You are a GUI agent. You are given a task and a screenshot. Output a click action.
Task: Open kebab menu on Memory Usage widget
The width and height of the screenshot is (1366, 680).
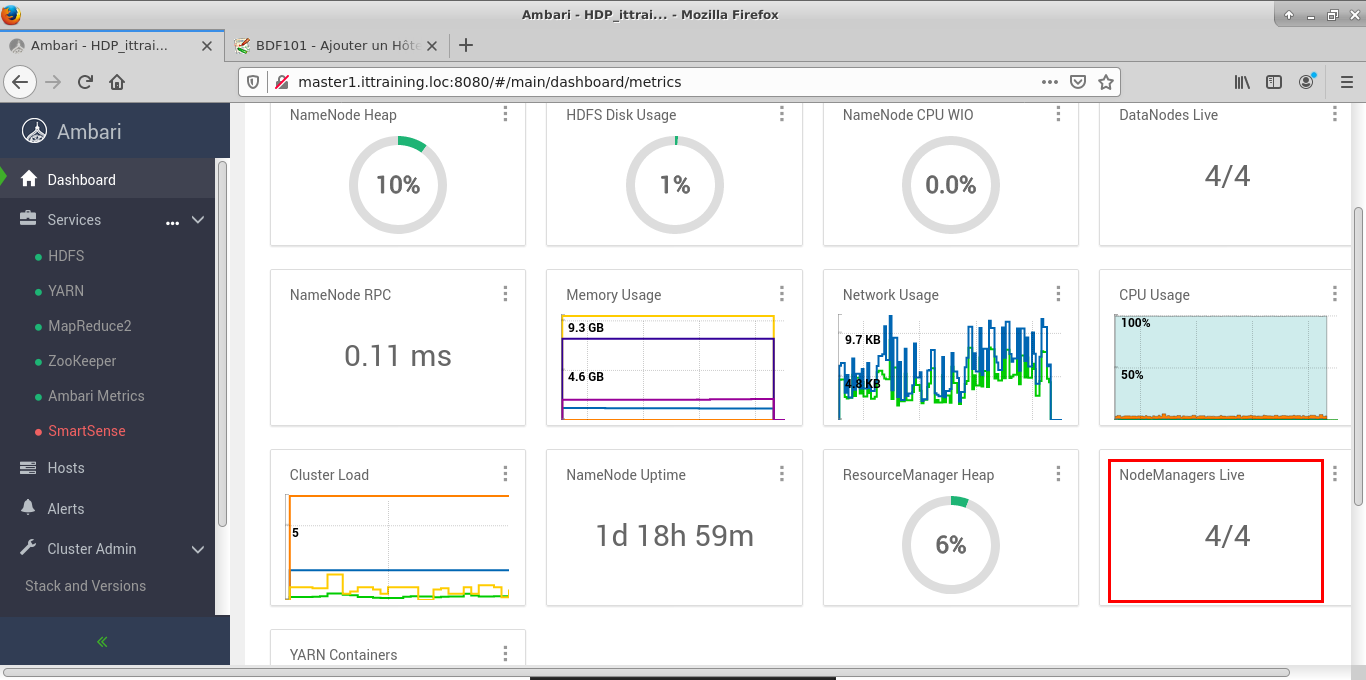tap(782, 294)
